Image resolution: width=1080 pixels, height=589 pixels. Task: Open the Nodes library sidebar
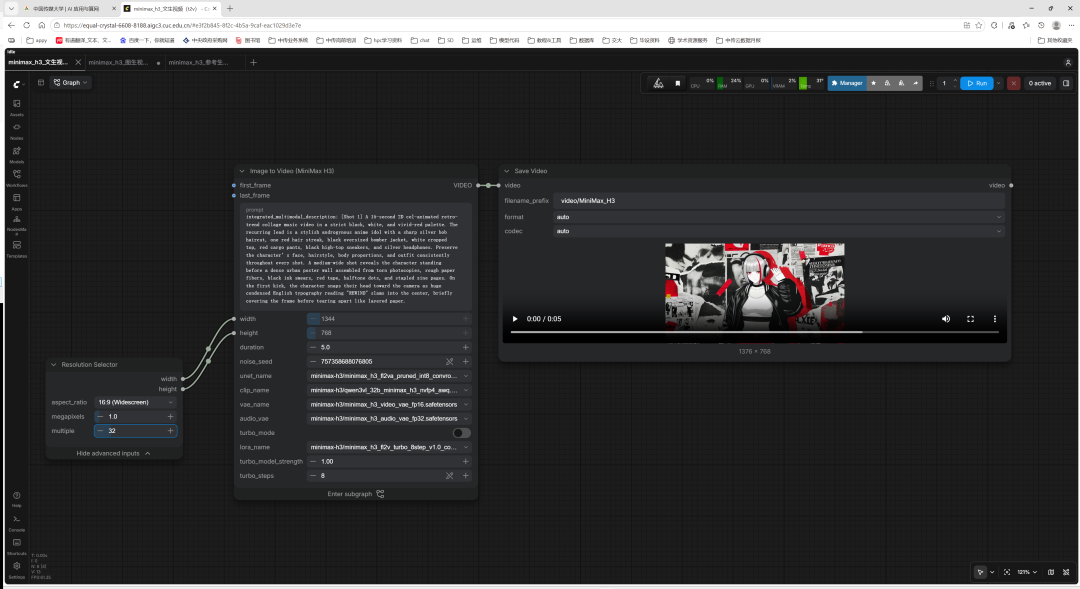tap(17, 130)
